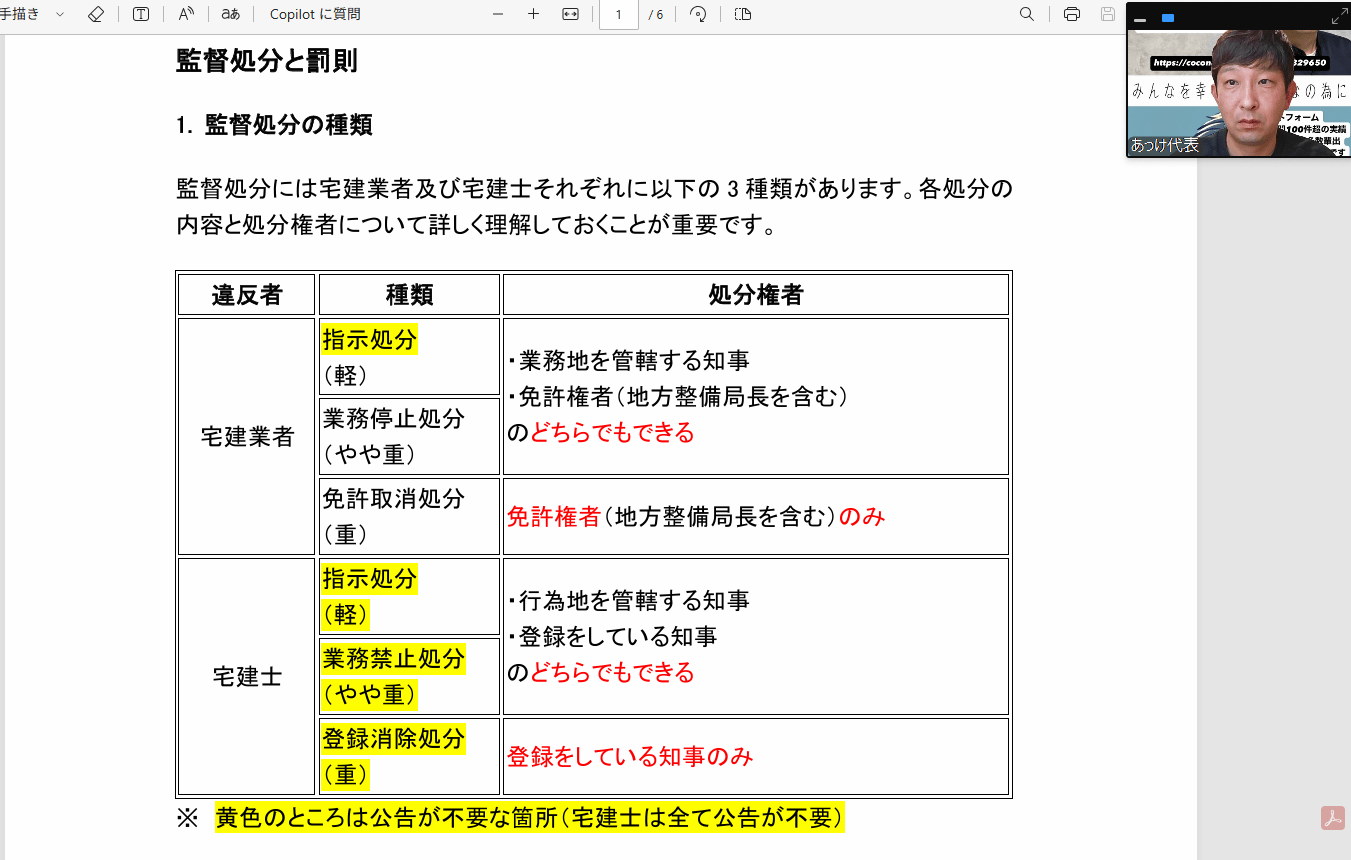
Task: Click the red Adobe PDF icon
Action: (1332, 818)
